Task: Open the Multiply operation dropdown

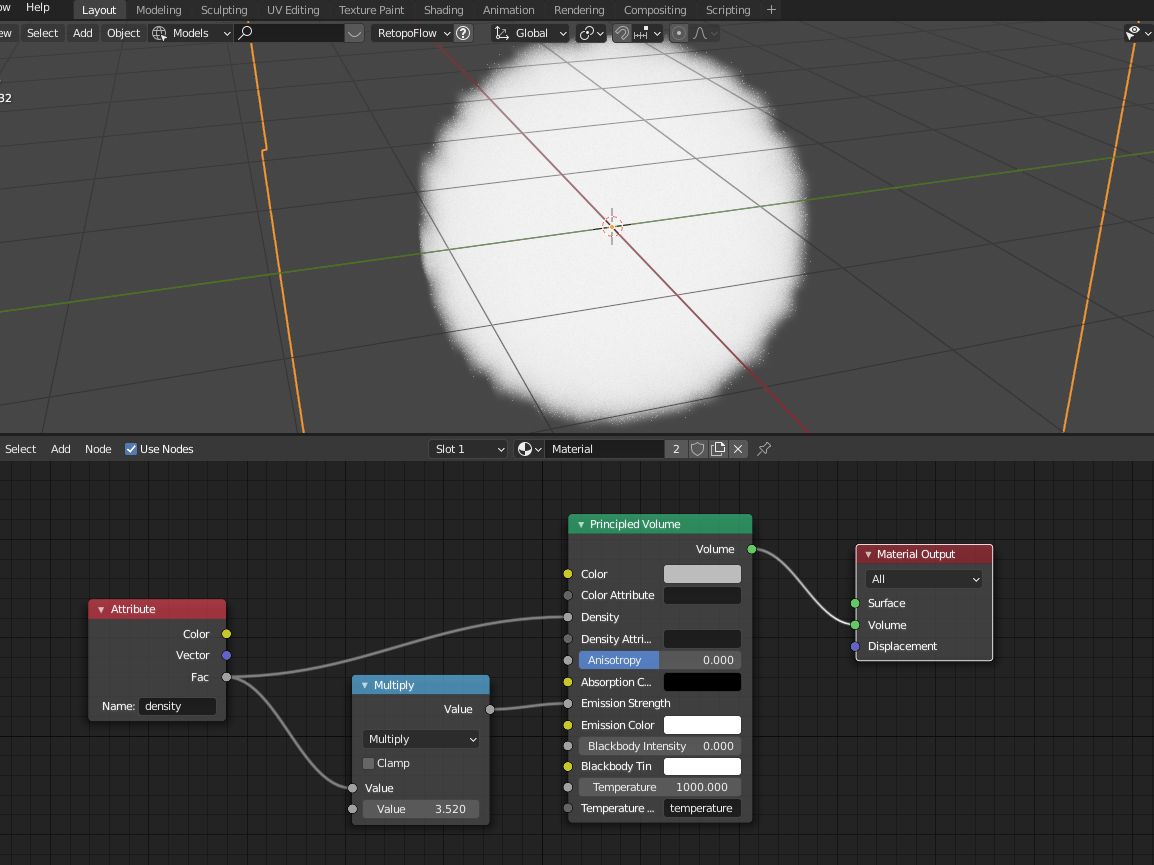Action: 421,739
